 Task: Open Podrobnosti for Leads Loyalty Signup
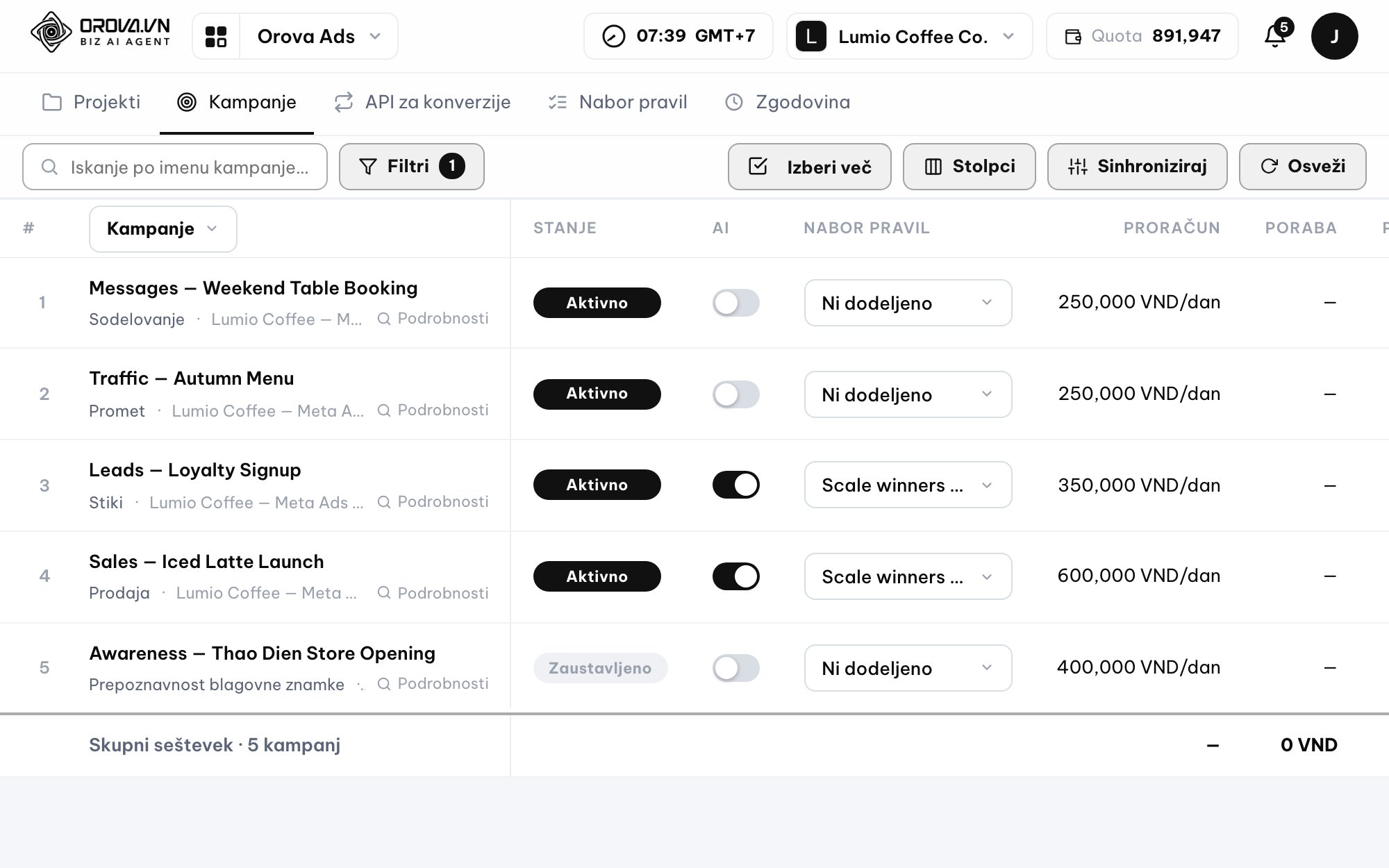coord(433,502)
